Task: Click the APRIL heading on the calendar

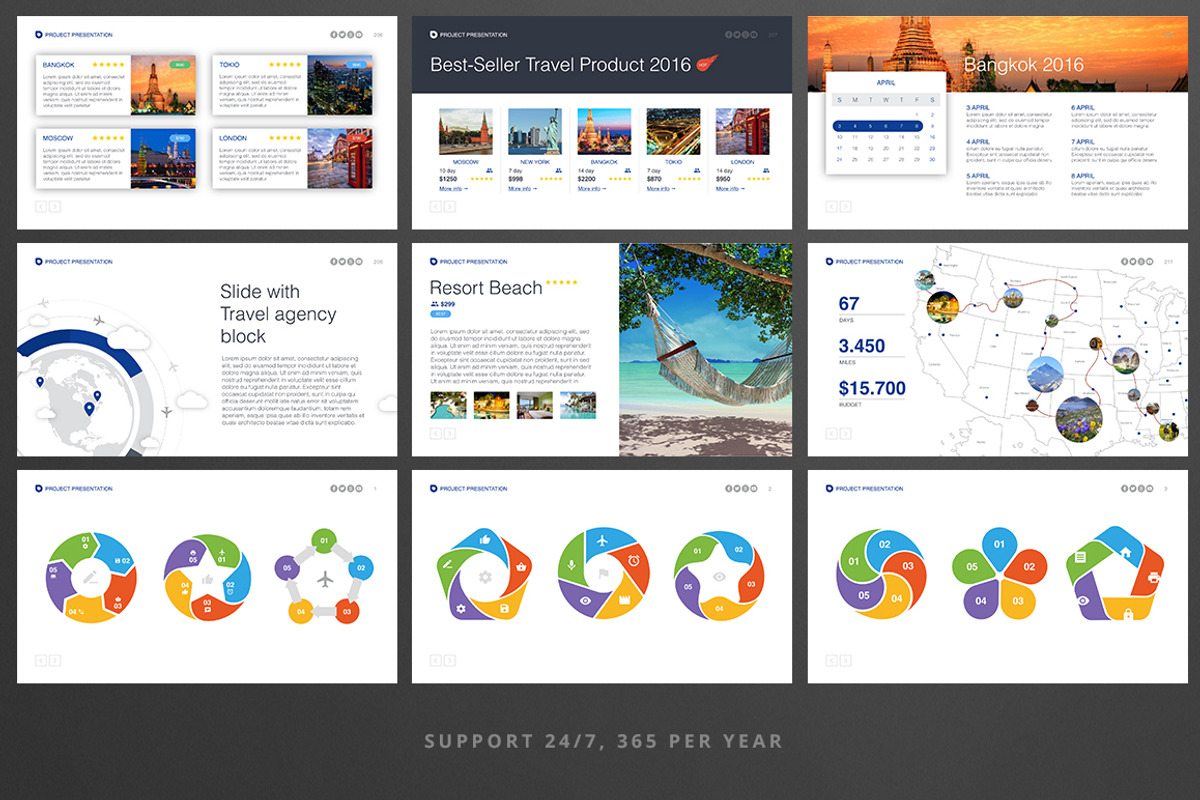Action: pyautogui.click(x=886, y=83)
